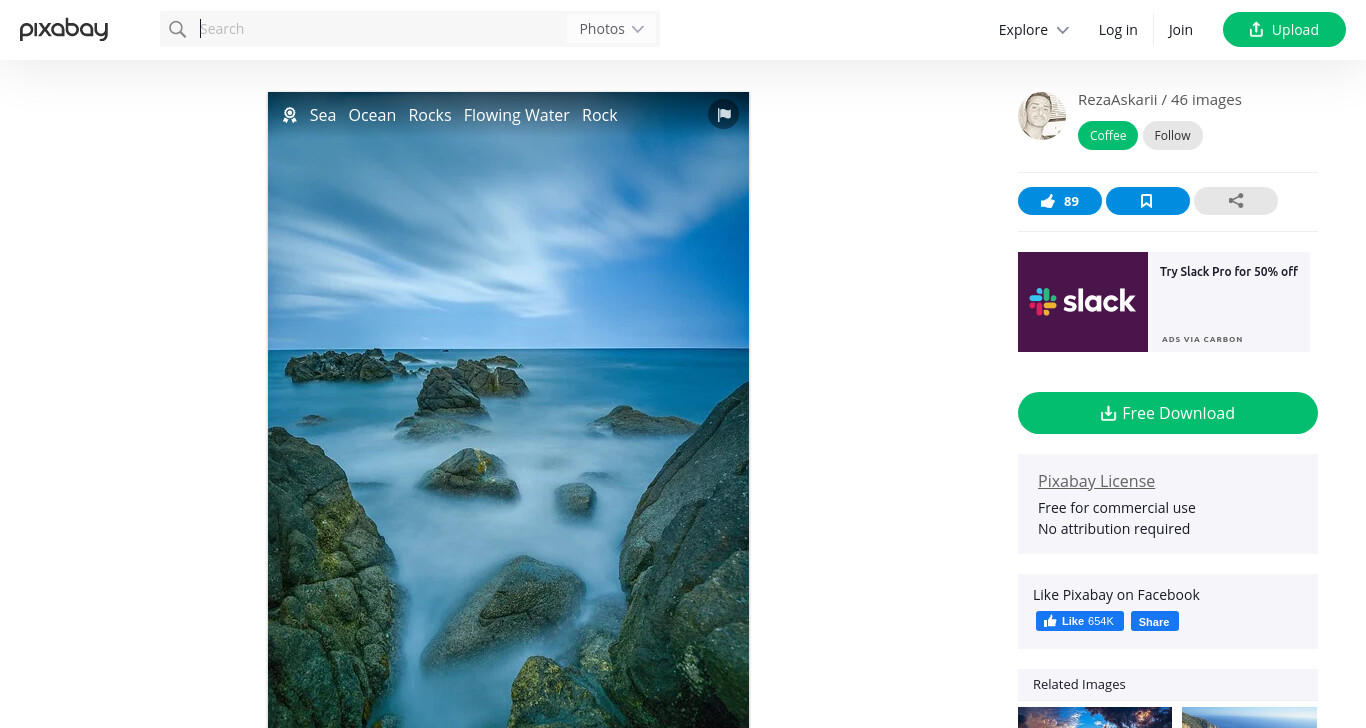Expand the Explore menu
The width and height of the screenshot is (1366, 728).
1034,30
